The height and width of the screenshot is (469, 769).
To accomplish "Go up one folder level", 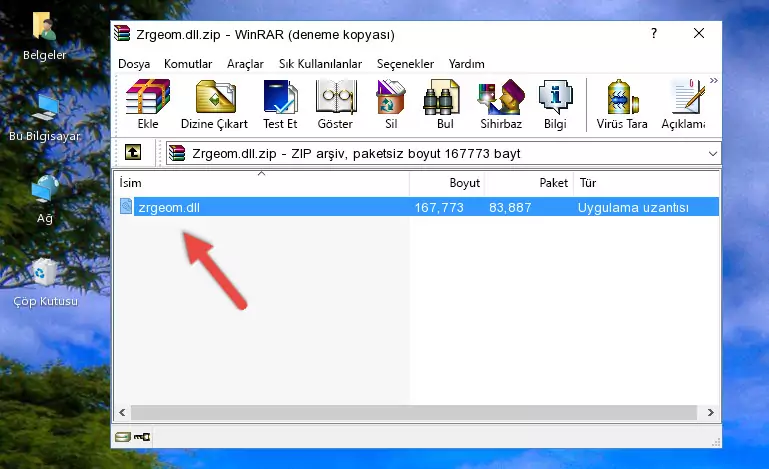I will (x=133, y=153).
